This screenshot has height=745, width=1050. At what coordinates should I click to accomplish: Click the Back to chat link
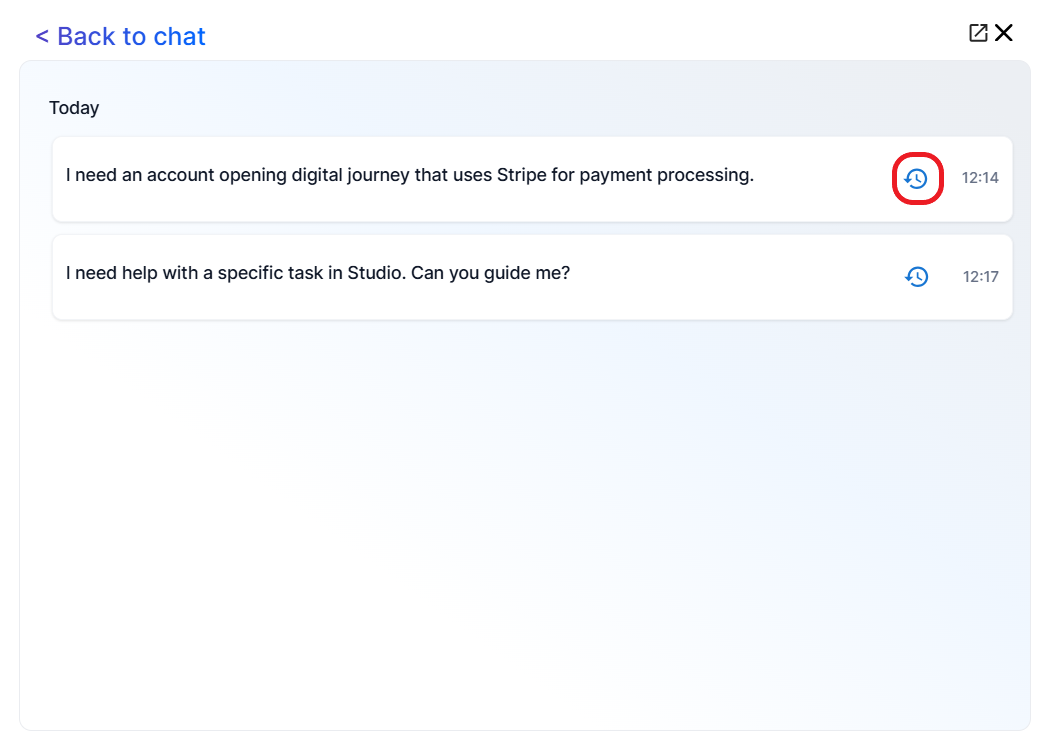120,36
